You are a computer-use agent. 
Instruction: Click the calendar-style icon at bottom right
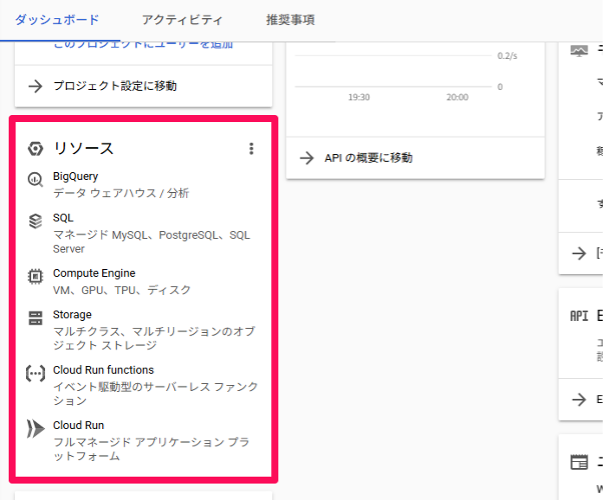[x=579, y=461]
